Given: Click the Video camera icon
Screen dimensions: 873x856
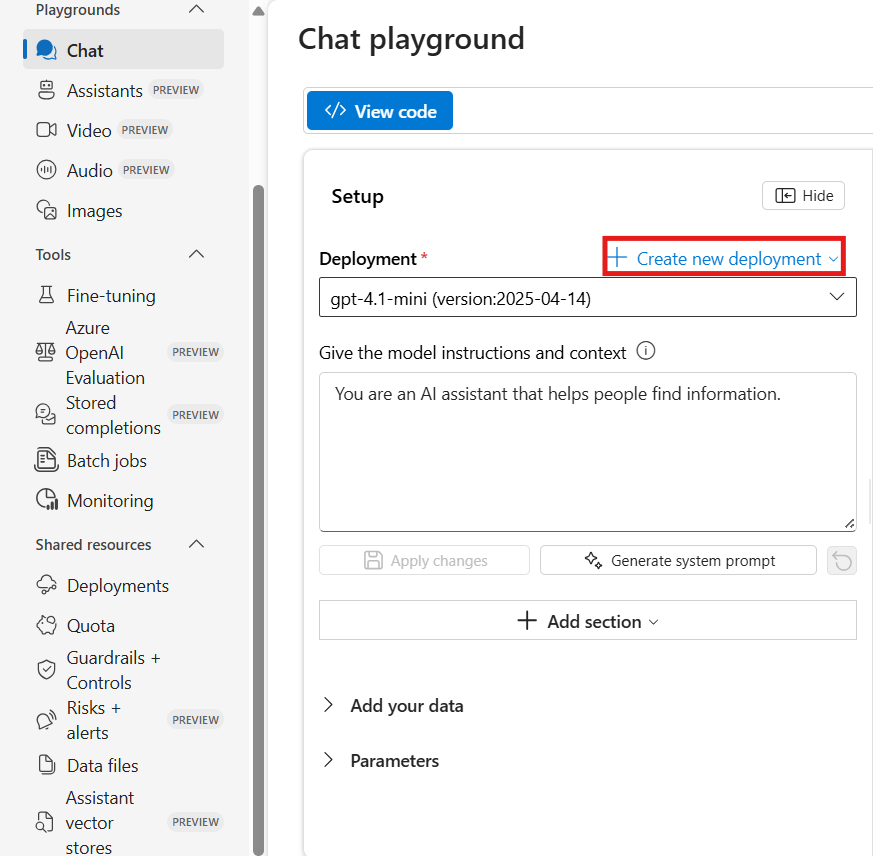Looking at the screenshot, I should [46, 130].
